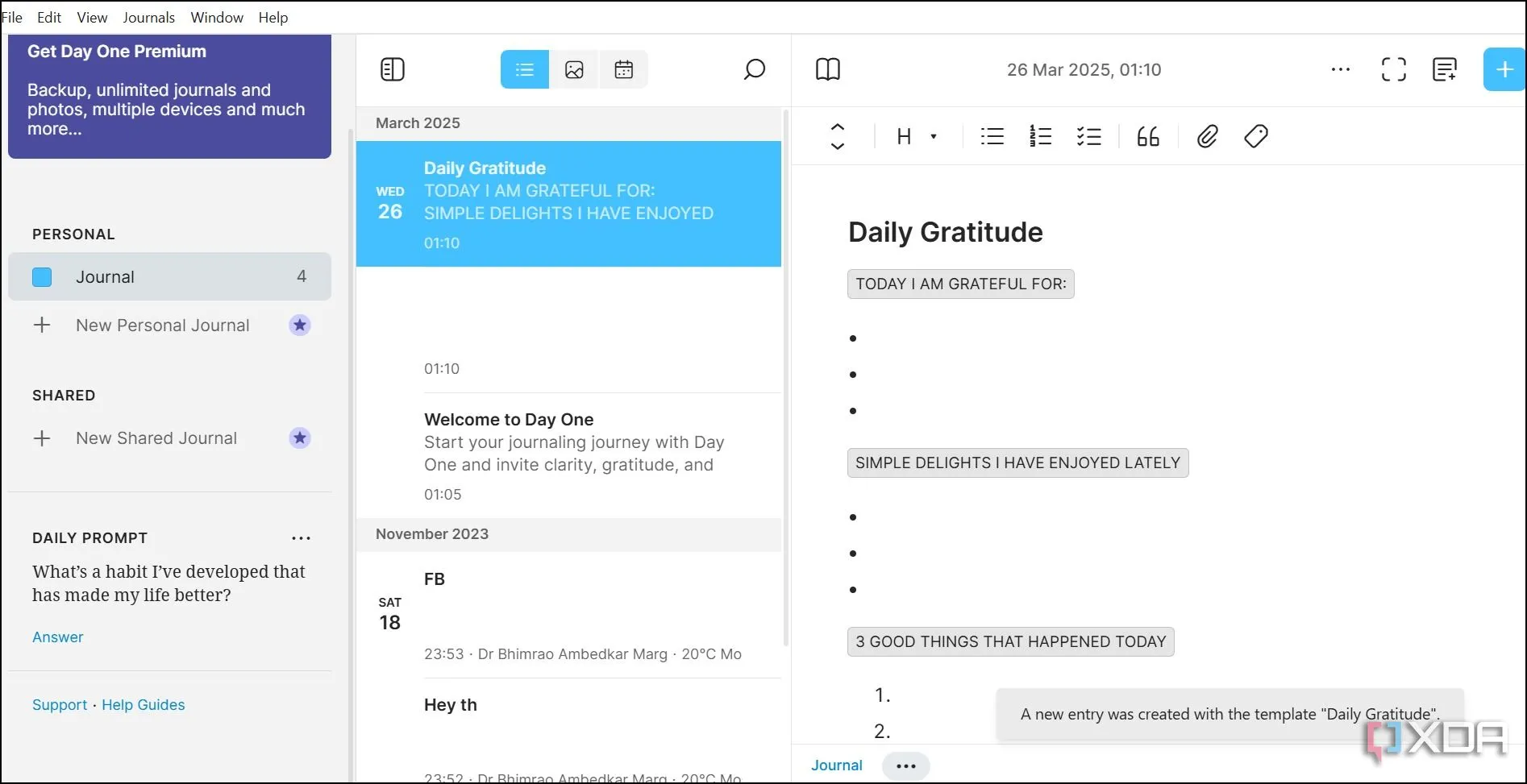Click TODAY I AM GRATEFUL FOR label
The width and height of the screenshot is (1527, 784).
960,284
